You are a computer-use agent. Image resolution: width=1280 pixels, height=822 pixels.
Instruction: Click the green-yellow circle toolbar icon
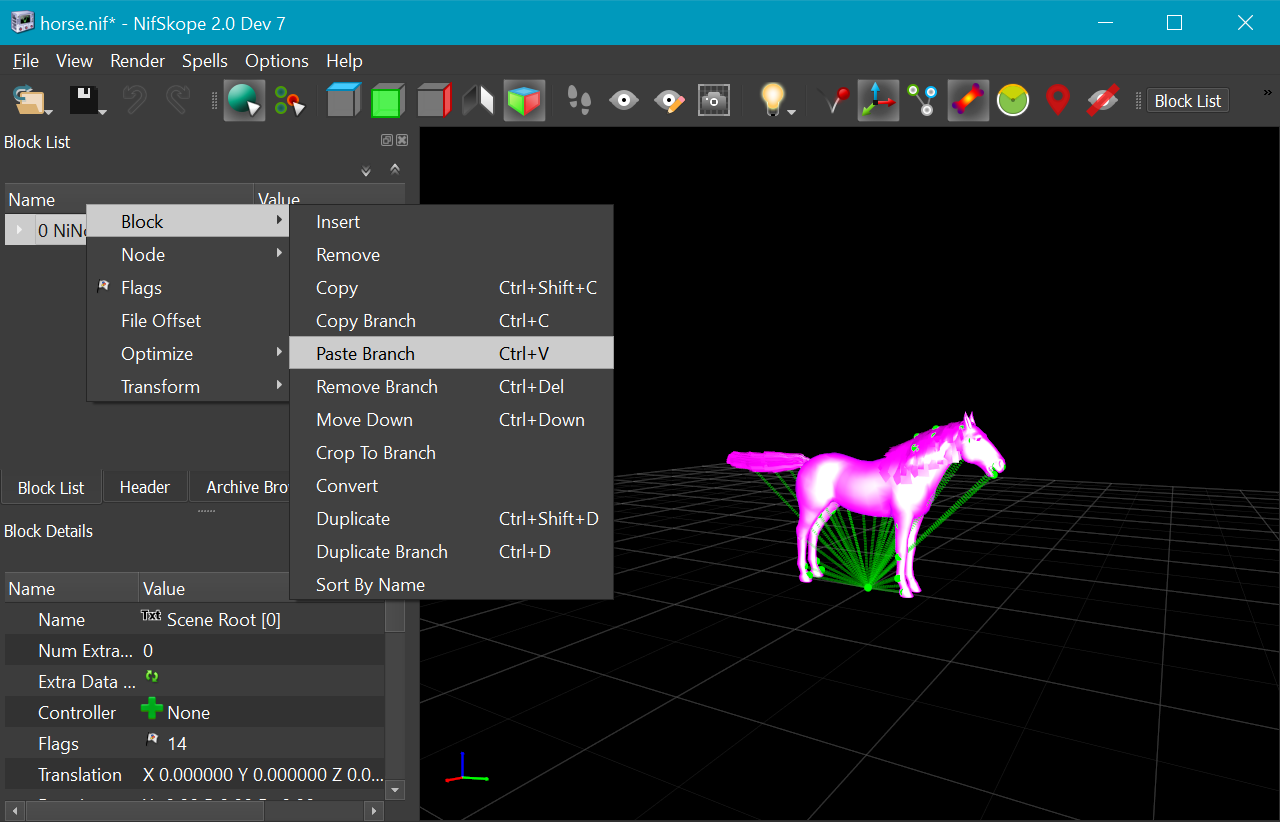click(x=1013, y=100)
